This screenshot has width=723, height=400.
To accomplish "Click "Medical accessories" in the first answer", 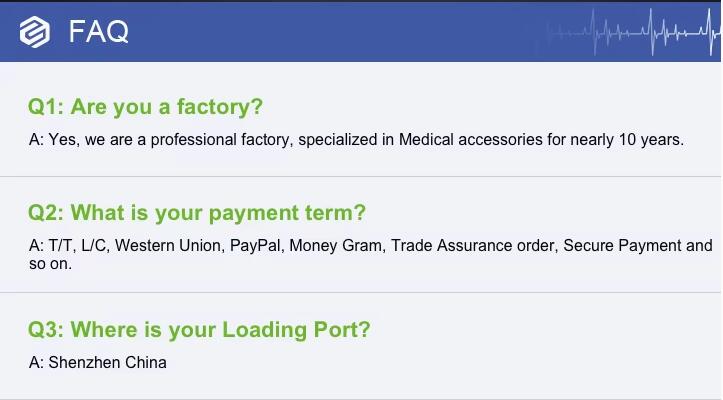I will tap(470, 140).
